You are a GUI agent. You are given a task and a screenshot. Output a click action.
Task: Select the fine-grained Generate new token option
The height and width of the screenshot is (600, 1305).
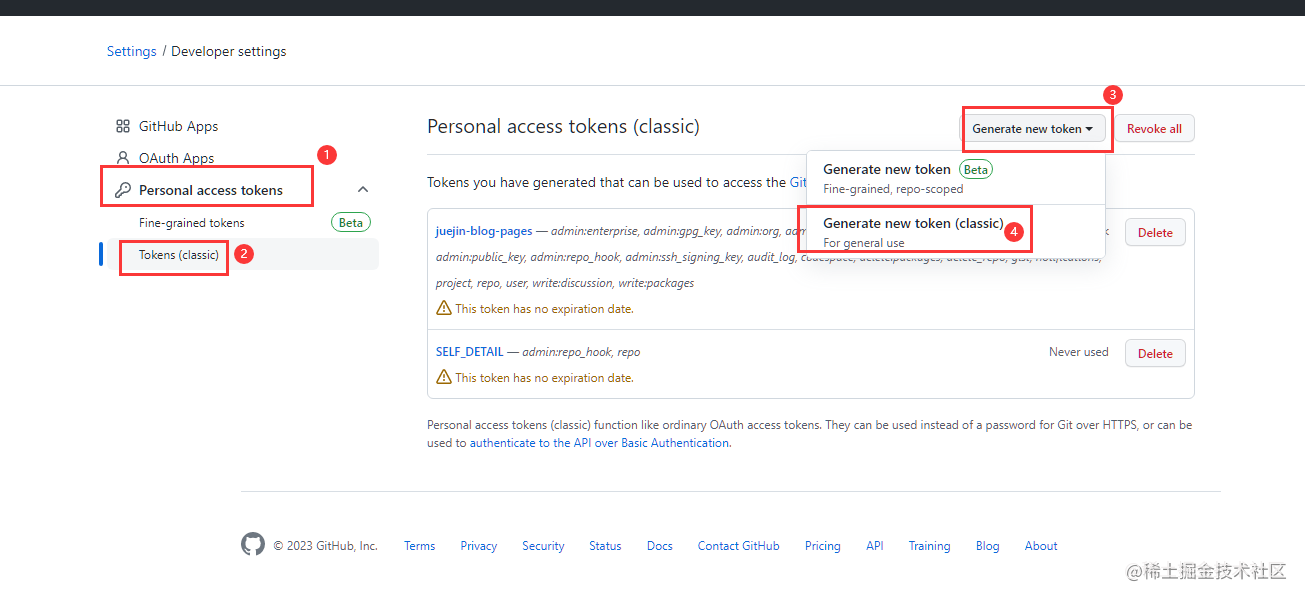(886, 169)
